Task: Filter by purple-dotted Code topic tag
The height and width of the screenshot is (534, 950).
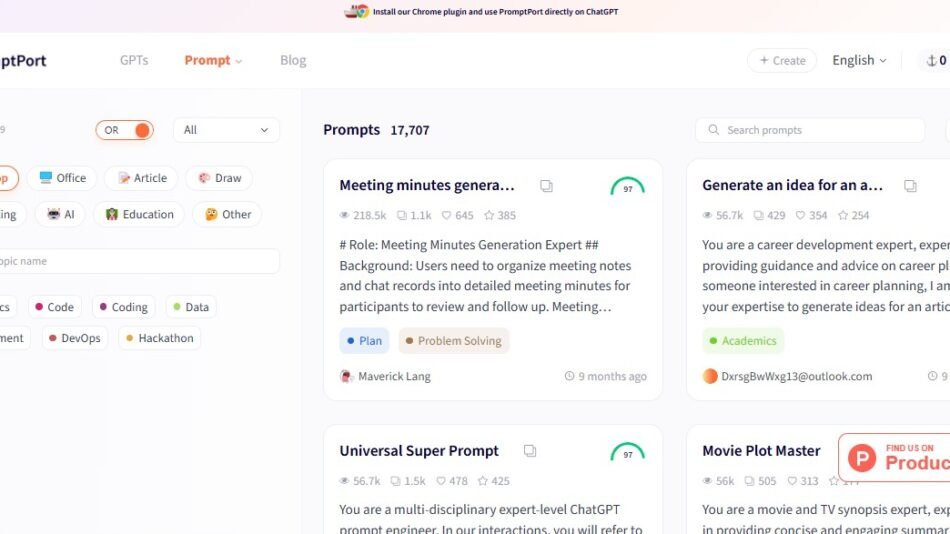Action: [53, 307]
